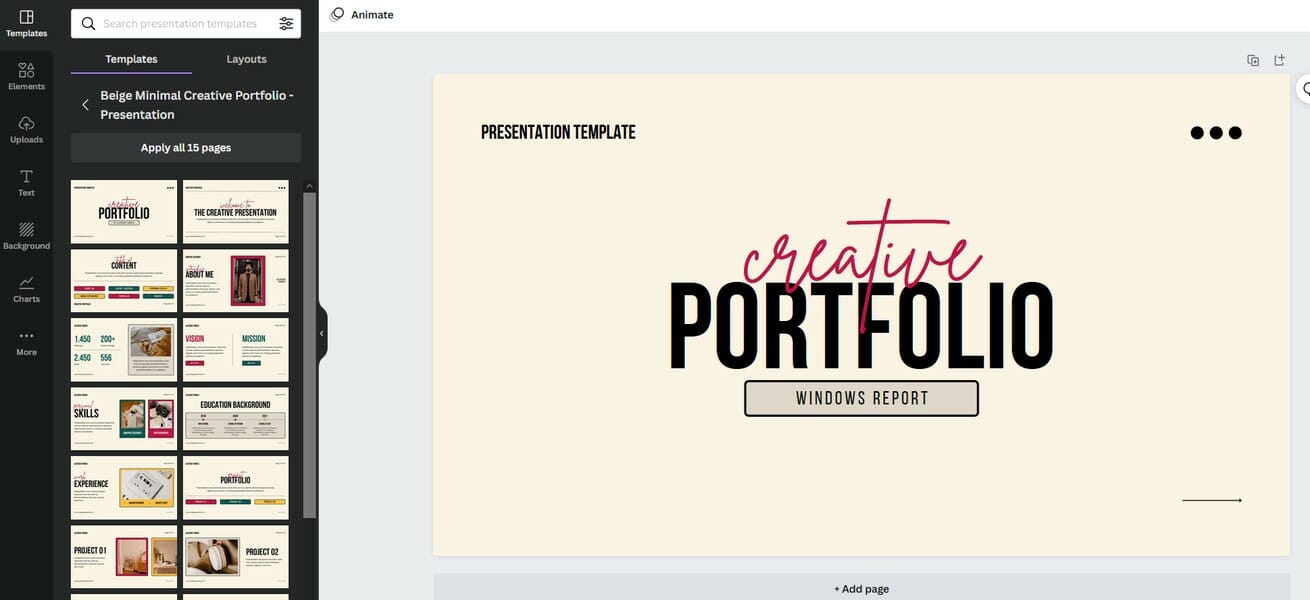The image size is (1310, 600).
Task: Select the Content page thumbnail
Action: tap(124, 280)
